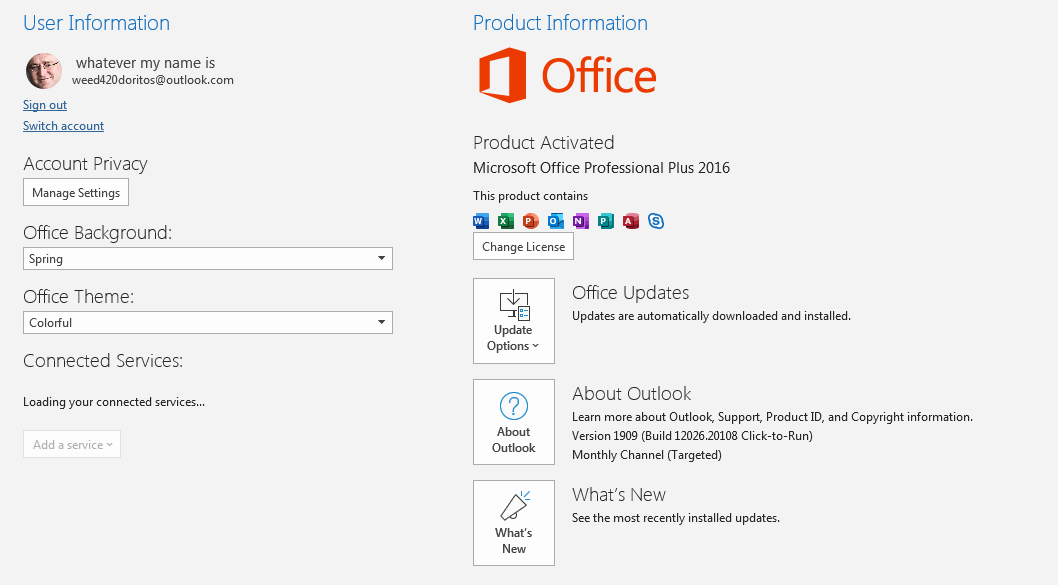Click the user profile photo
This screenshot has width=1058, height=585.
pyautogui.click(x=44, y=70)
